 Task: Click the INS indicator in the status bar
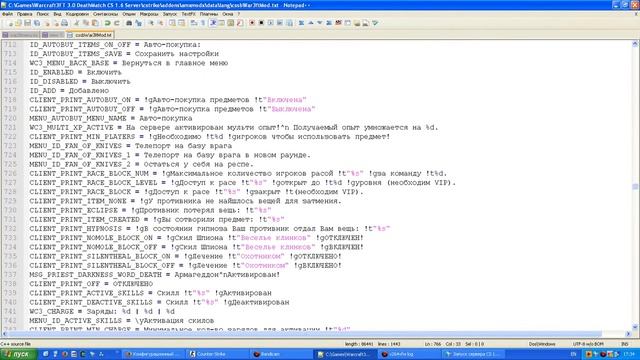click(x=624, y=344)
